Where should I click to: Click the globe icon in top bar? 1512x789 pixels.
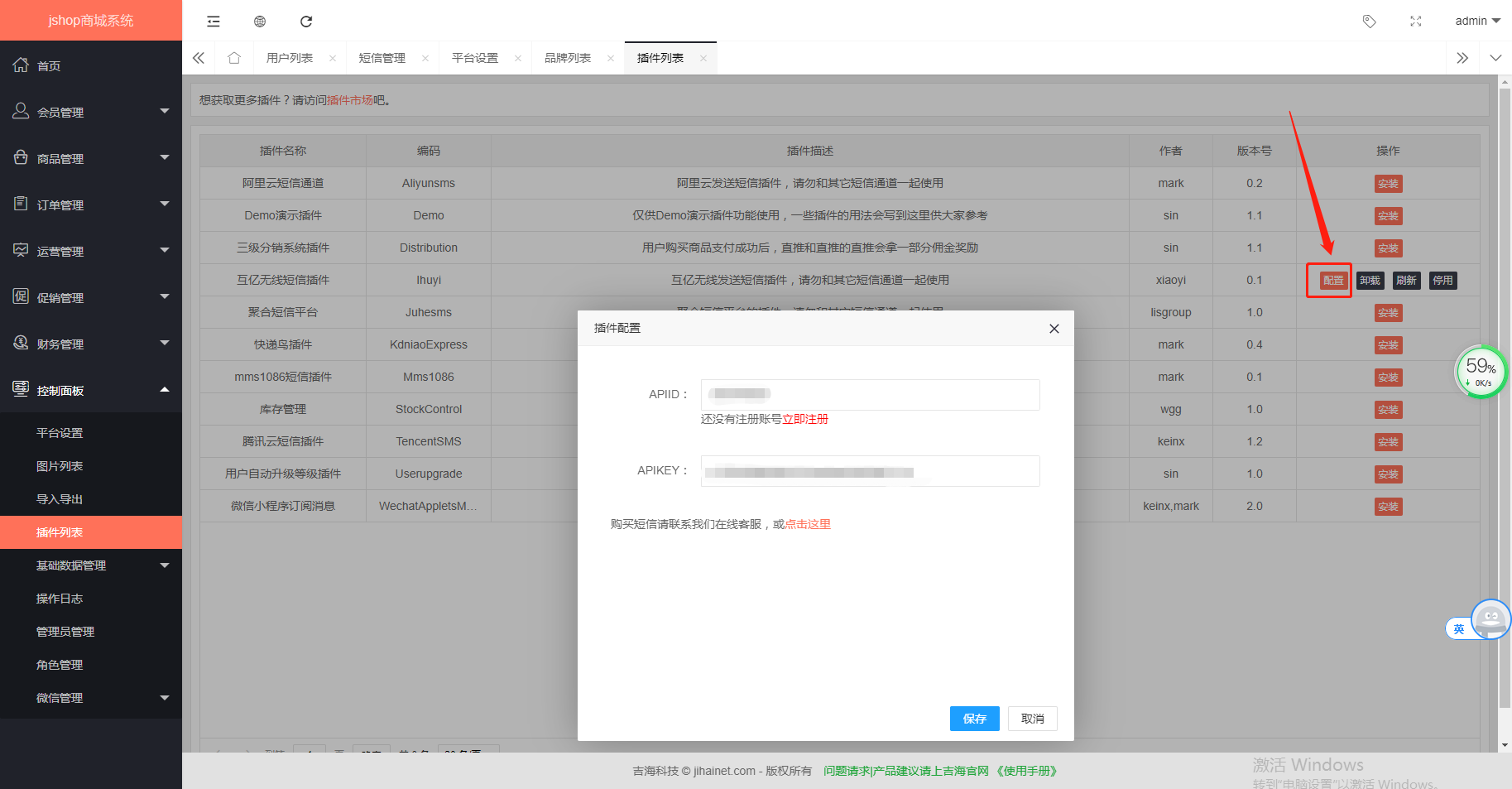260,22
